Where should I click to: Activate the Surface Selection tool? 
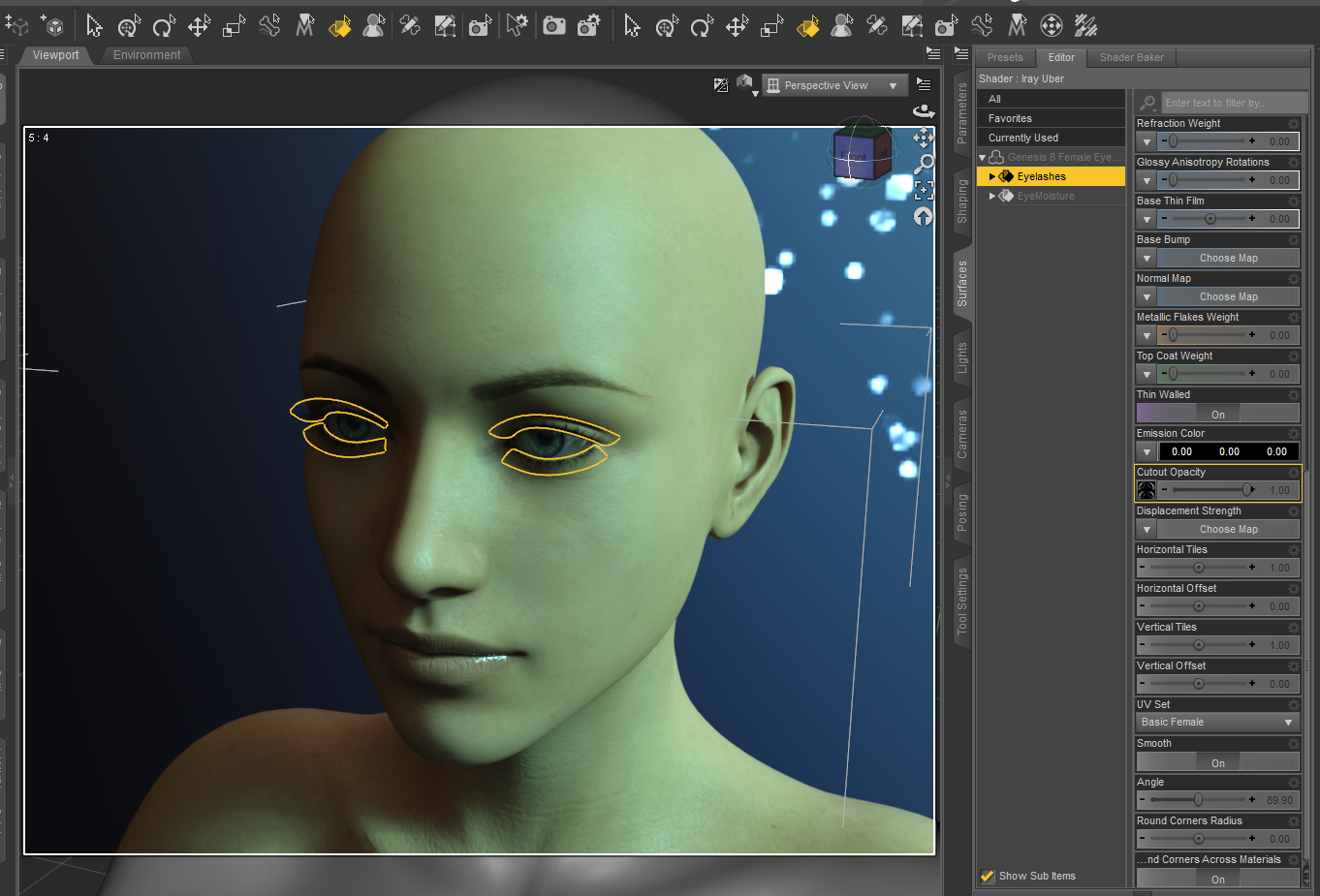click(x=339, y=26)
